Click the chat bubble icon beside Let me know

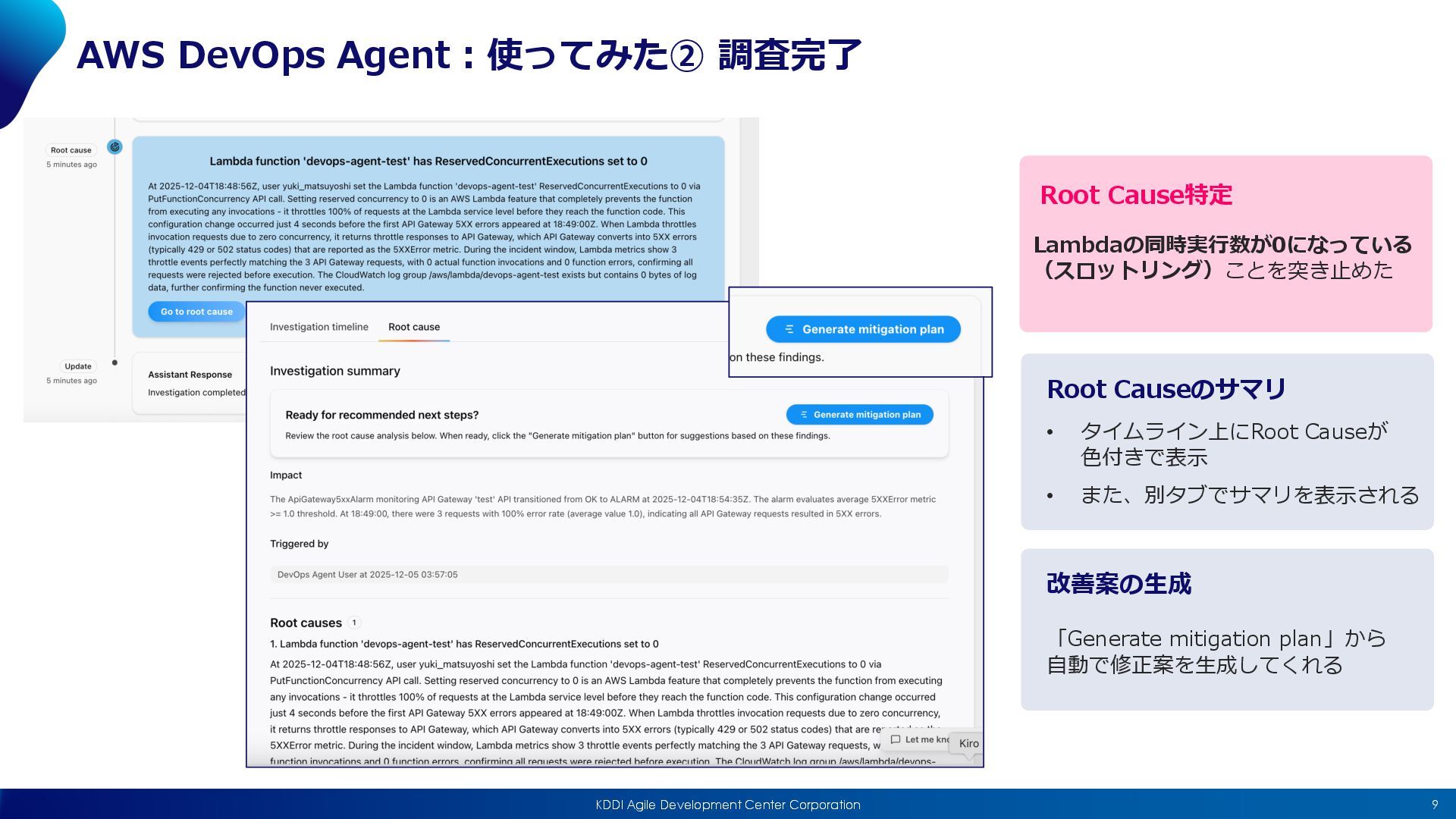click(x=896, y=739)
